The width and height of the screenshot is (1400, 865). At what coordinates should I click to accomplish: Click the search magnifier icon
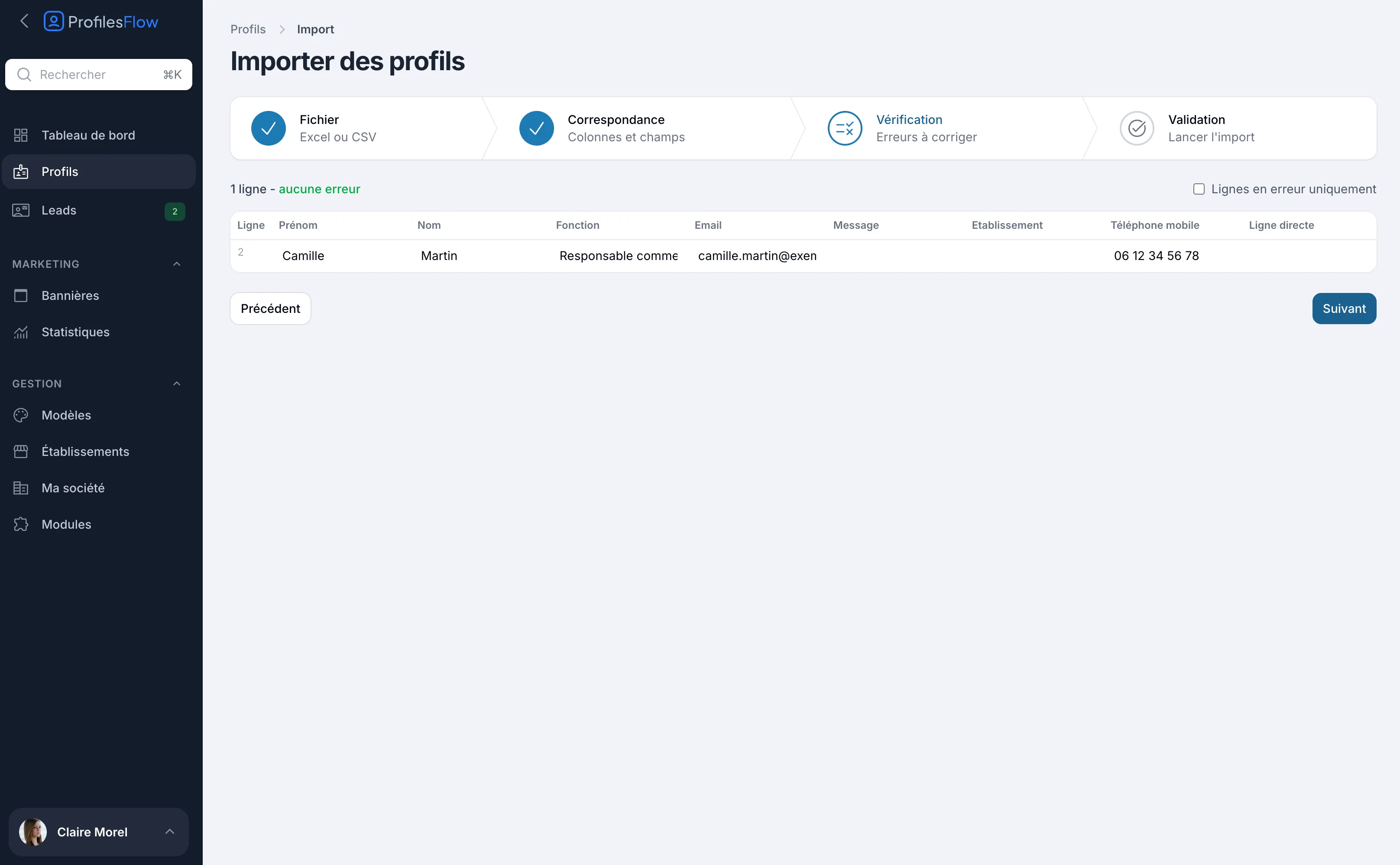pyautogui.click(x=24, y=75)
